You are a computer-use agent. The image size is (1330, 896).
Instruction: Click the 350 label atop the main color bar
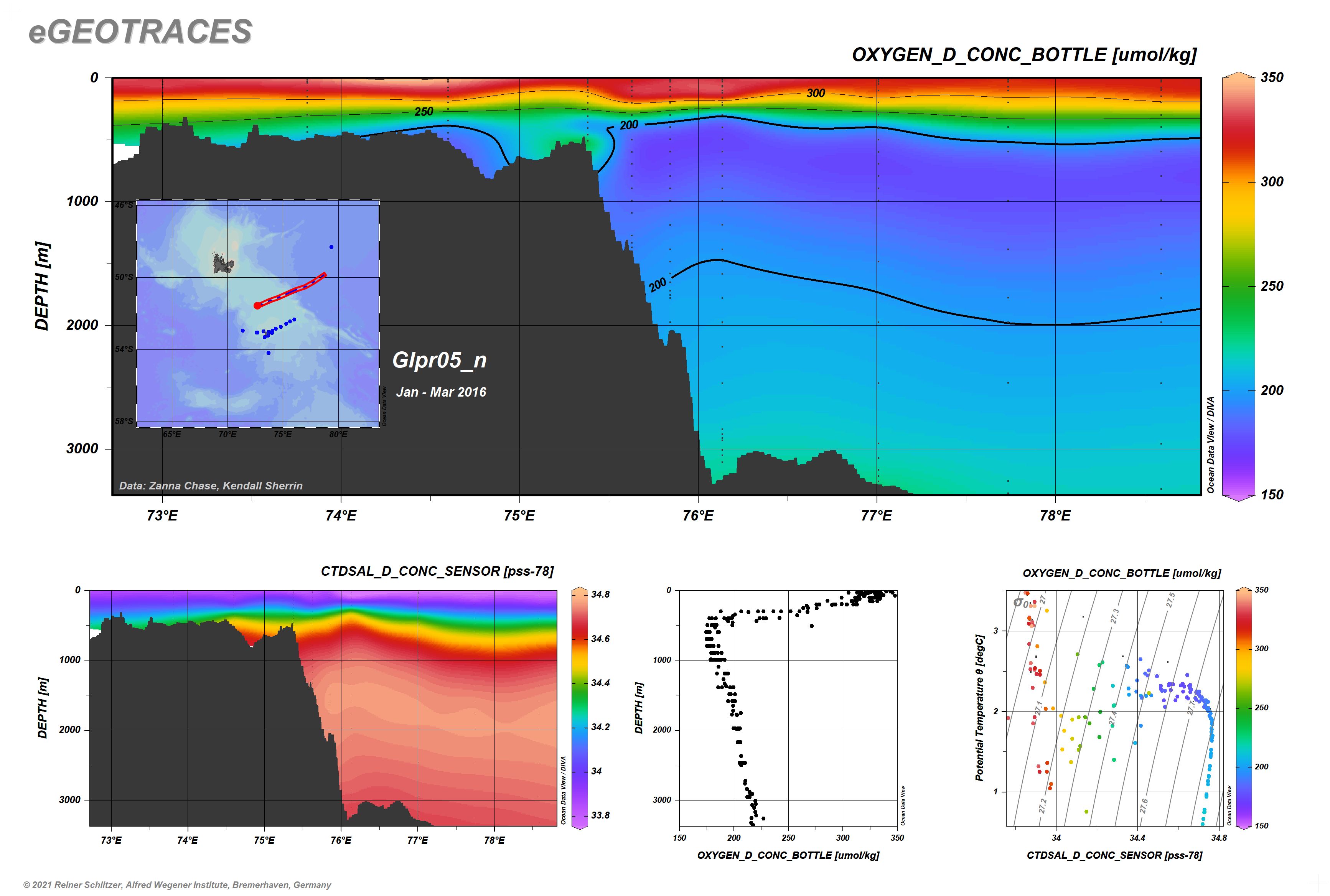[1272, 78]
